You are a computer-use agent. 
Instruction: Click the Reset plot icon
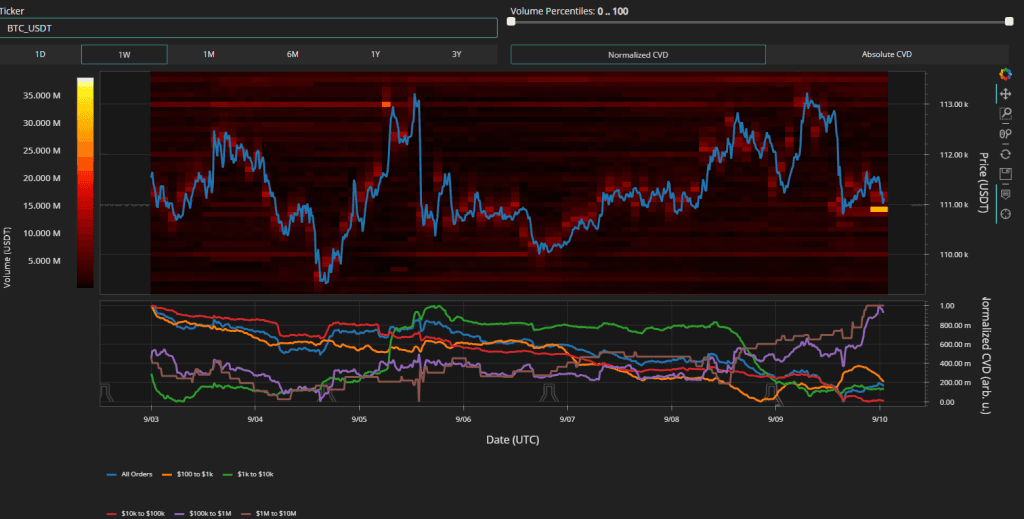coord(1005,153)
